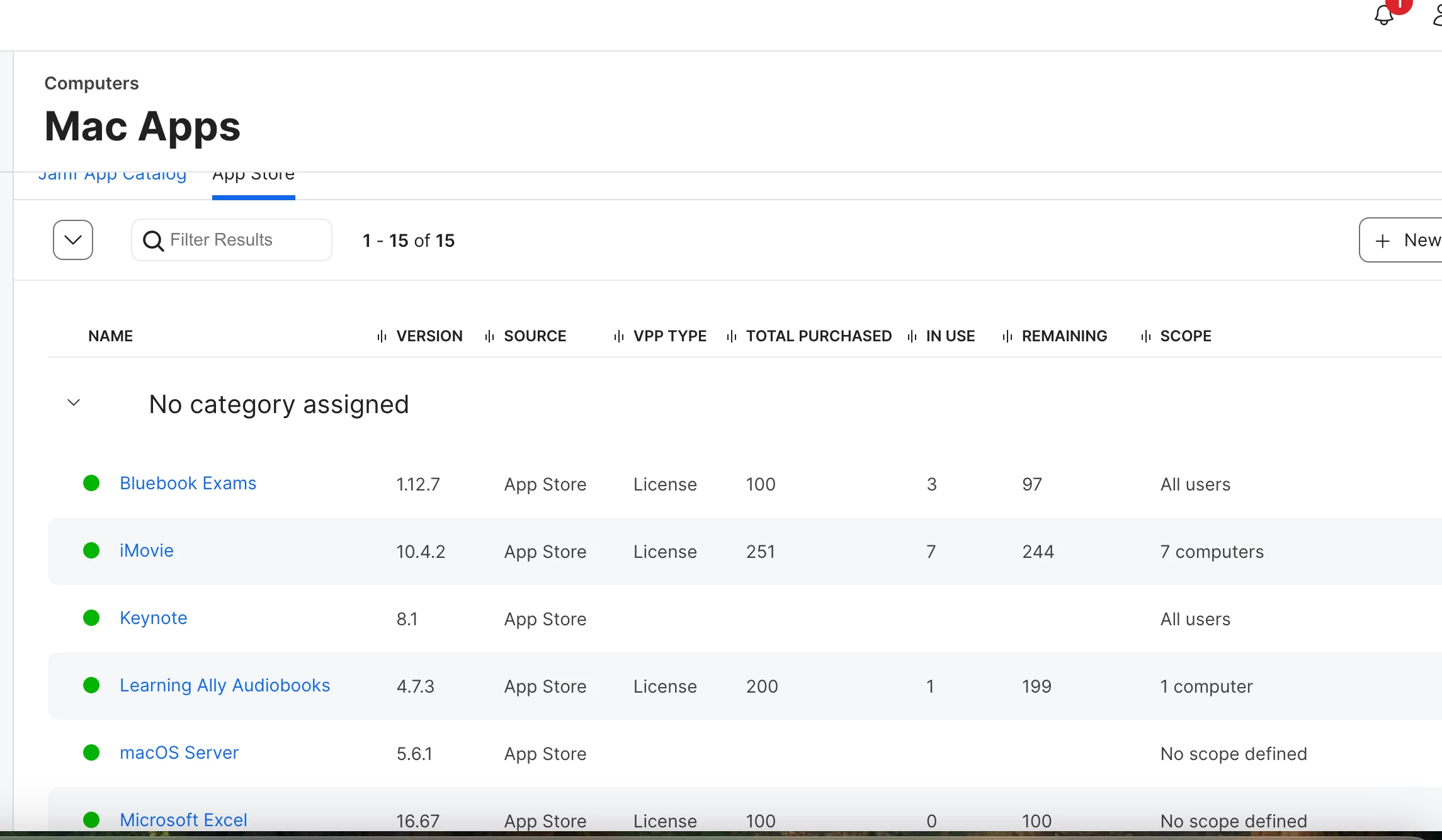This screenshot has width=1442, height=840.
Task: Sort by the VERSION column header
Action: click(429, 336)
